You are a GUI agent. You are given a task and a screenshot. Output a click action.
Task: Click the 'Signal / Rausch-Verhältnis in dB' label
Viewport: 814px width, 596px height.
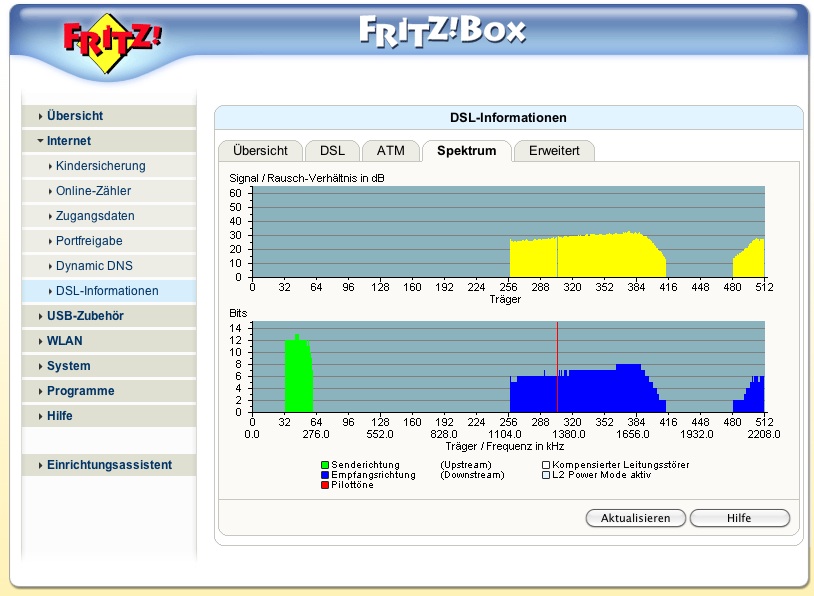click(307, 178)
